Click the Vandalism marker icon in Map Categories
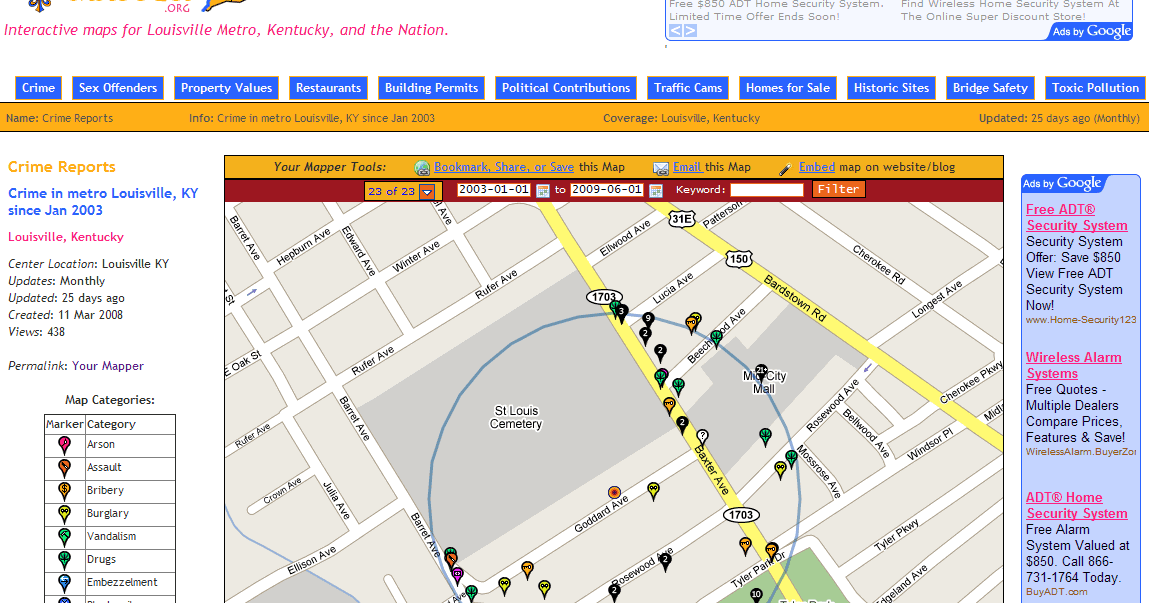 point(64,535)
